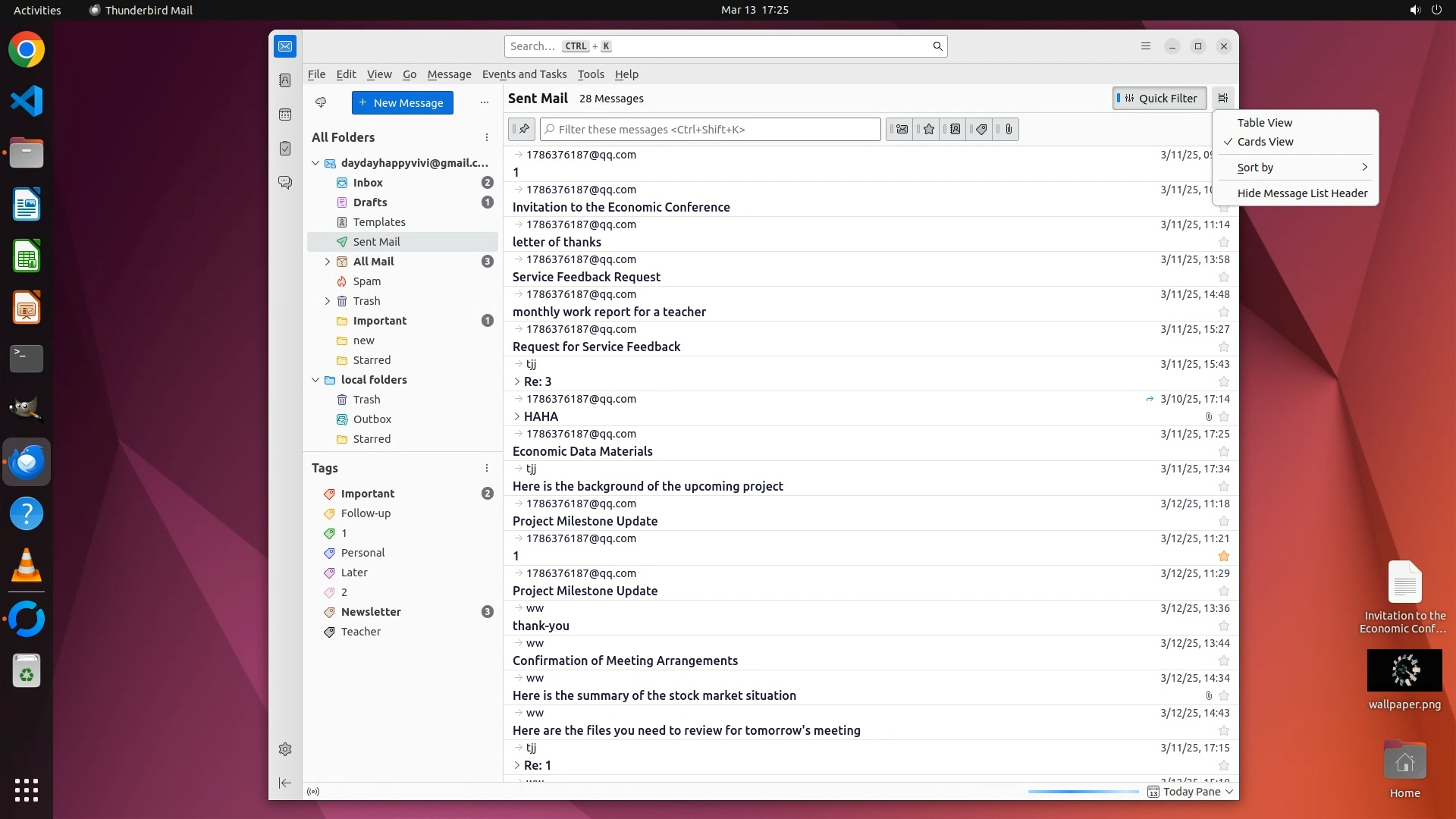Select Table View radio option
The height and width of the screenshot is (819, 1456).
click(x=1264, y=123)
